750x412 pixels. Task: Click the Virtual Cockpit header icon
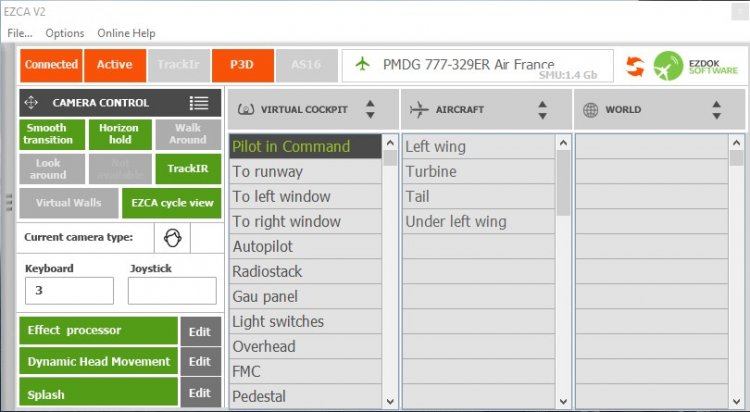(246, 109)
